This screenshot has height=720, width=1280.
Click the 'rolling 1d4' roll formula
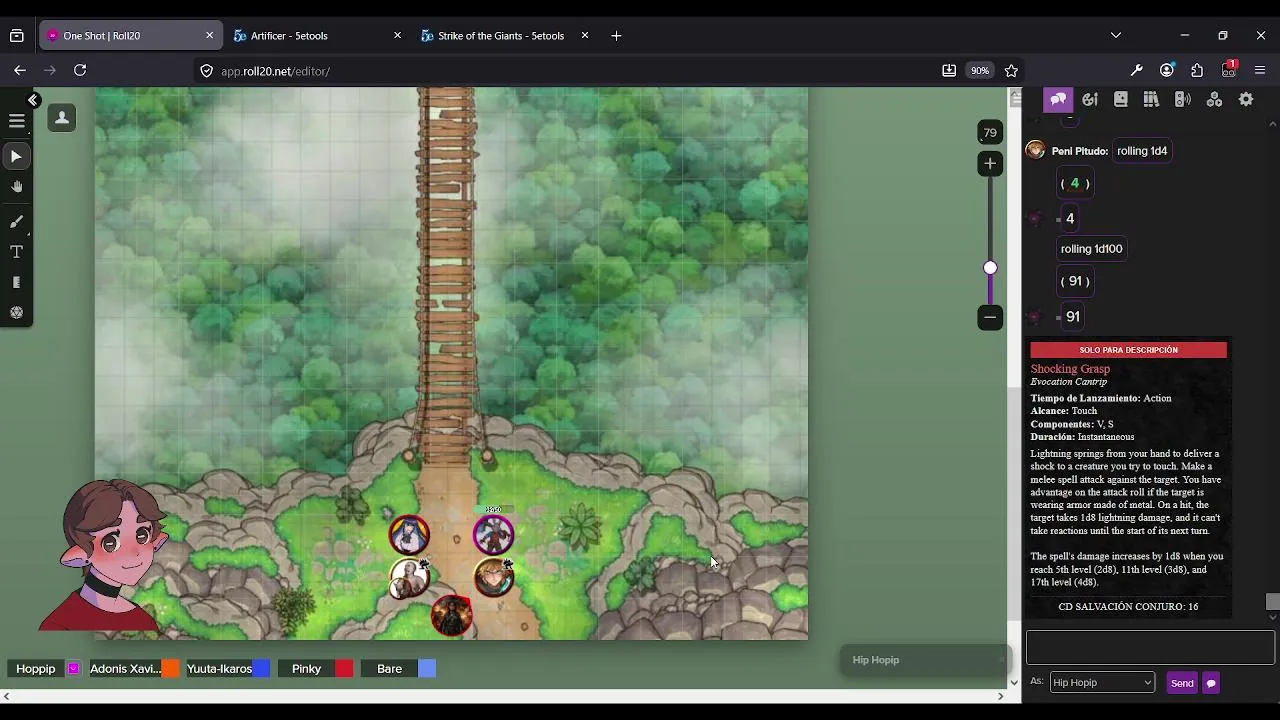pos(1142,151)
